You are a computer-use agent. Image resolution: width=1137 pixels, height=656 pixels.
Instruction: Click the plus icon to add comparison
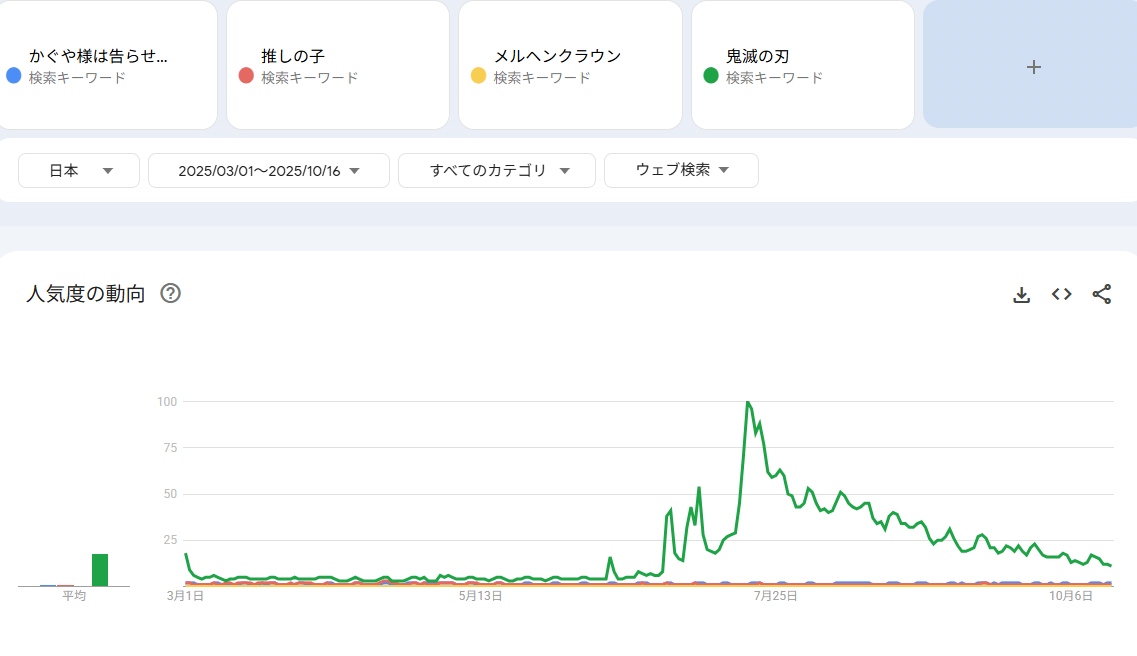tap(1034, 67)
